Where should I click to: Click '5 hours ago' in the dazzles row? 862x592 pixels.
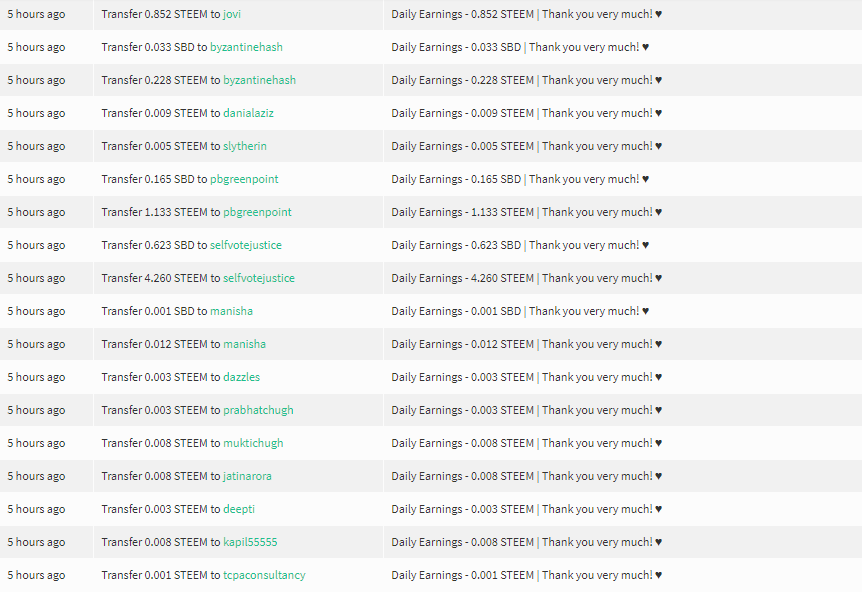36,377
